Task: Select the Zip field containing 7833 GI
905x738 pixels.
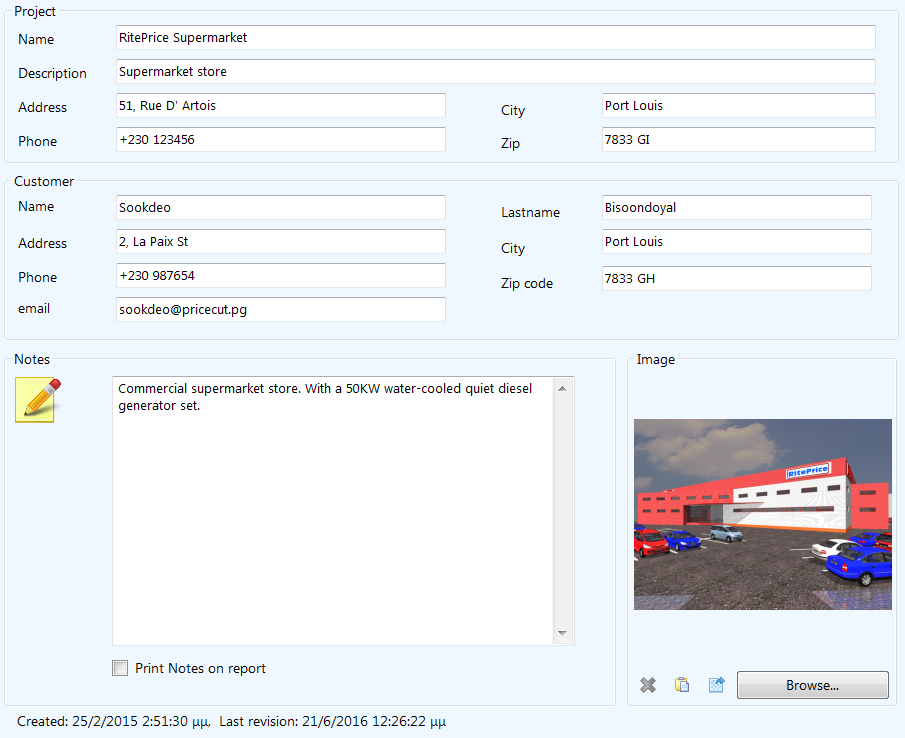Action: pos(737,139)
